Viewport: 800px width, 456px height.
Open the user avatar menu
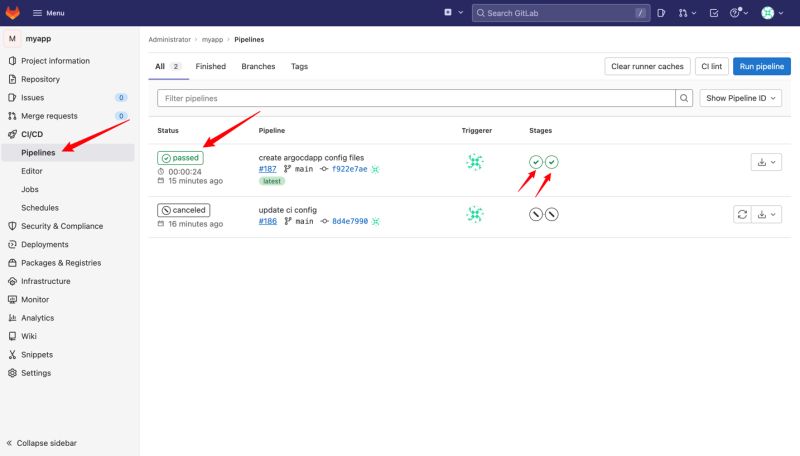(772, 13)
